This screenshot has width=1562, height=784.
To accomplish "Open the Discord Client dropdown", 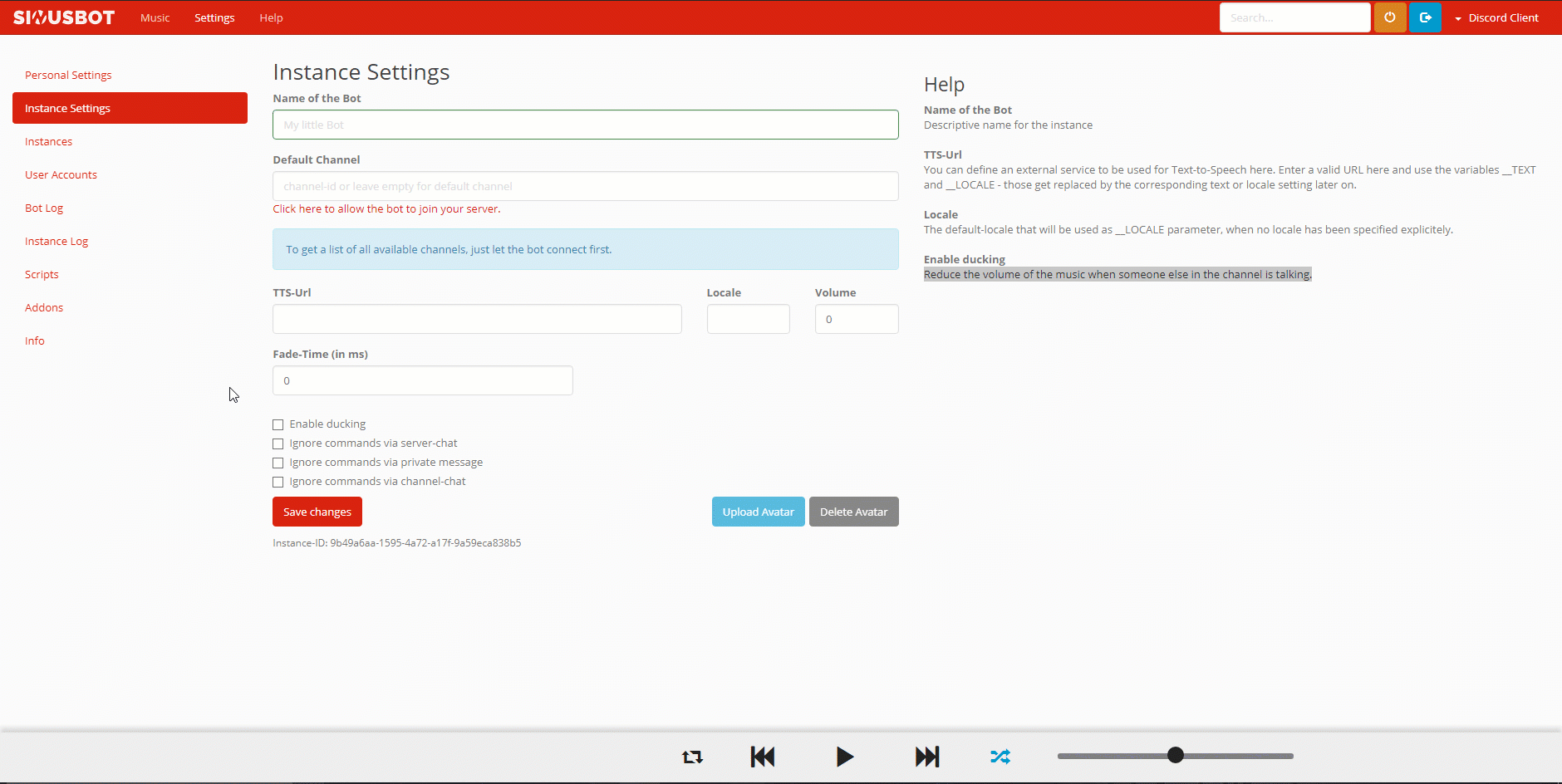I will pyautogui.click(x=1496, y=17).
